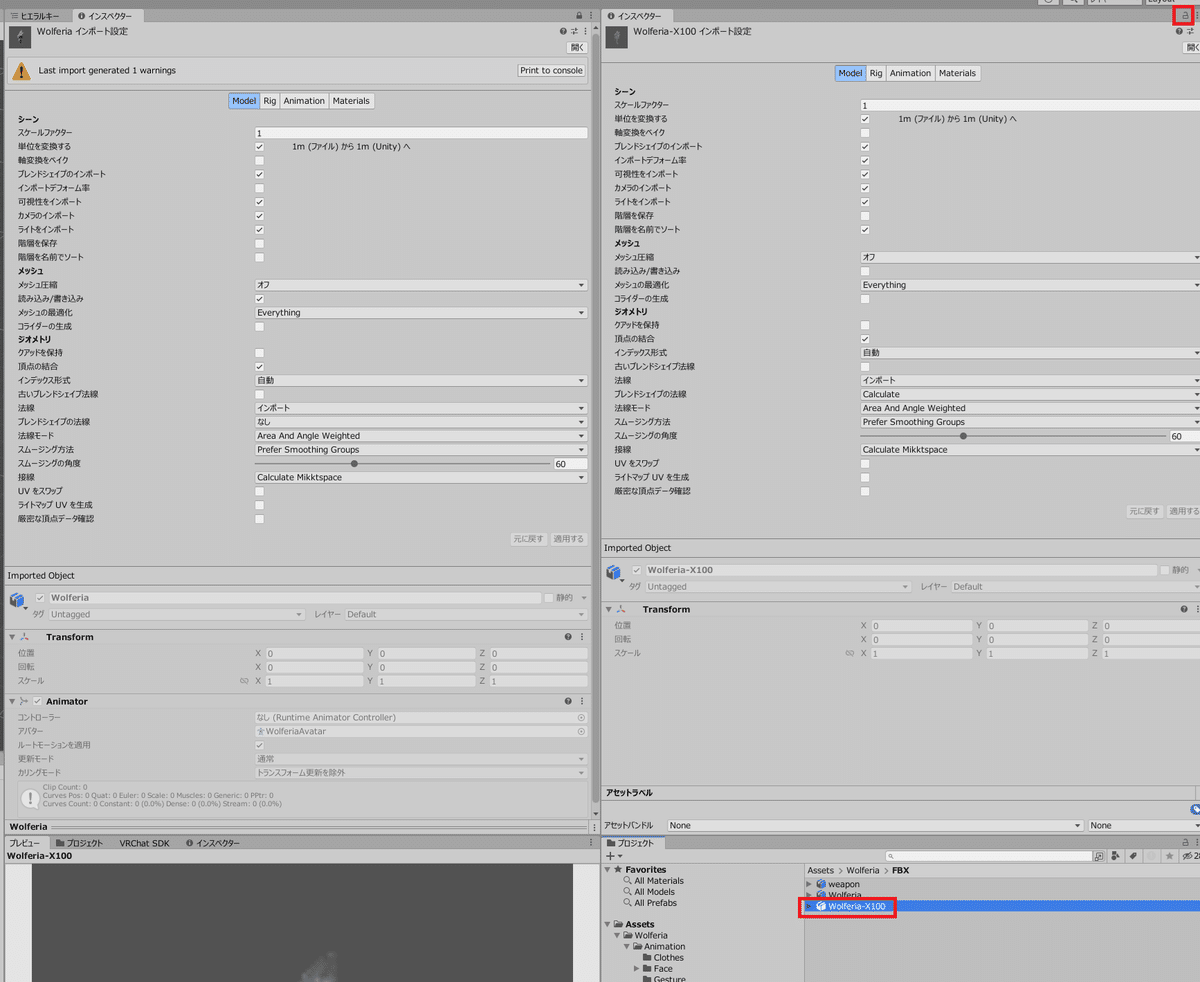The height and width of the screenshot is (982, 1200).
Task: Open help for left Transform component
Action: (568, 637)
